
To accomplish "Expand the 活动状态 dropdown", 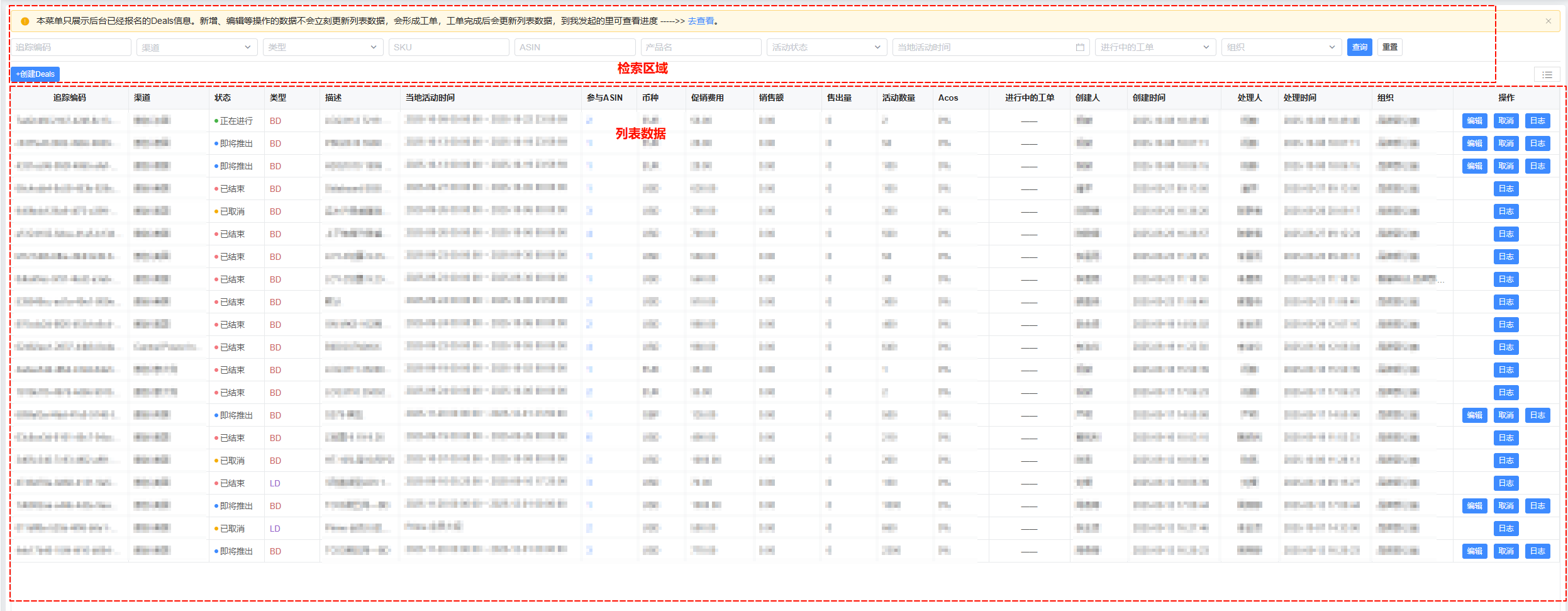I will (x=826, y=47).
